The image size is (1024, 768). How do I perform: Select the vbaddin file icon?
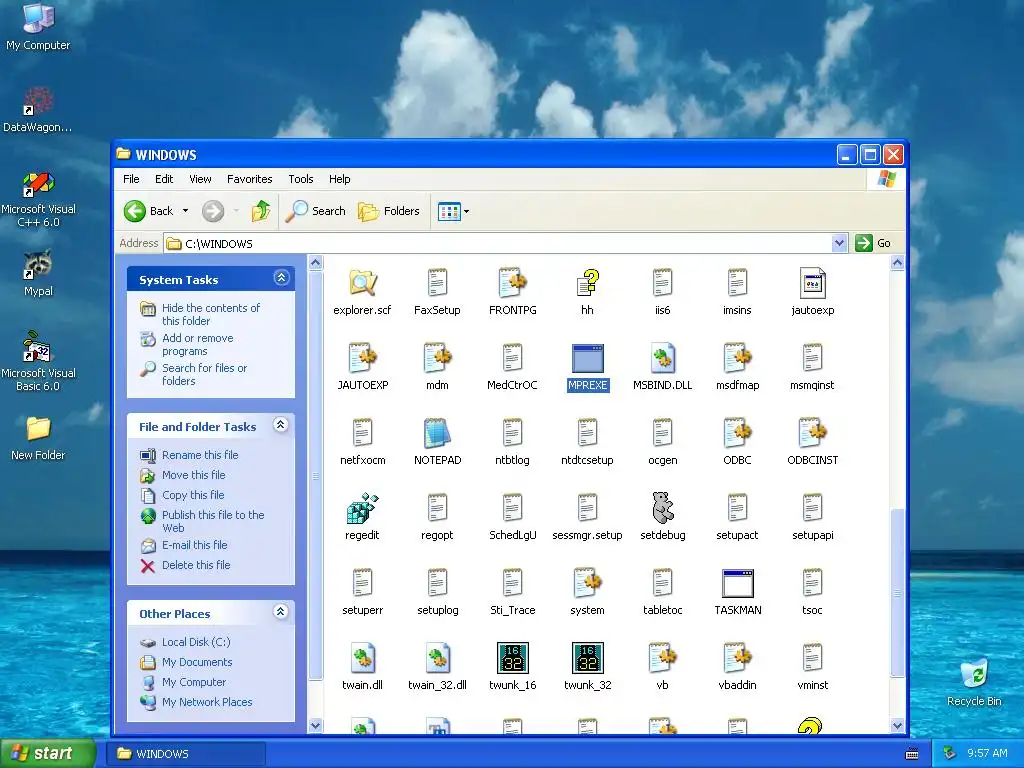click(737, 658)
